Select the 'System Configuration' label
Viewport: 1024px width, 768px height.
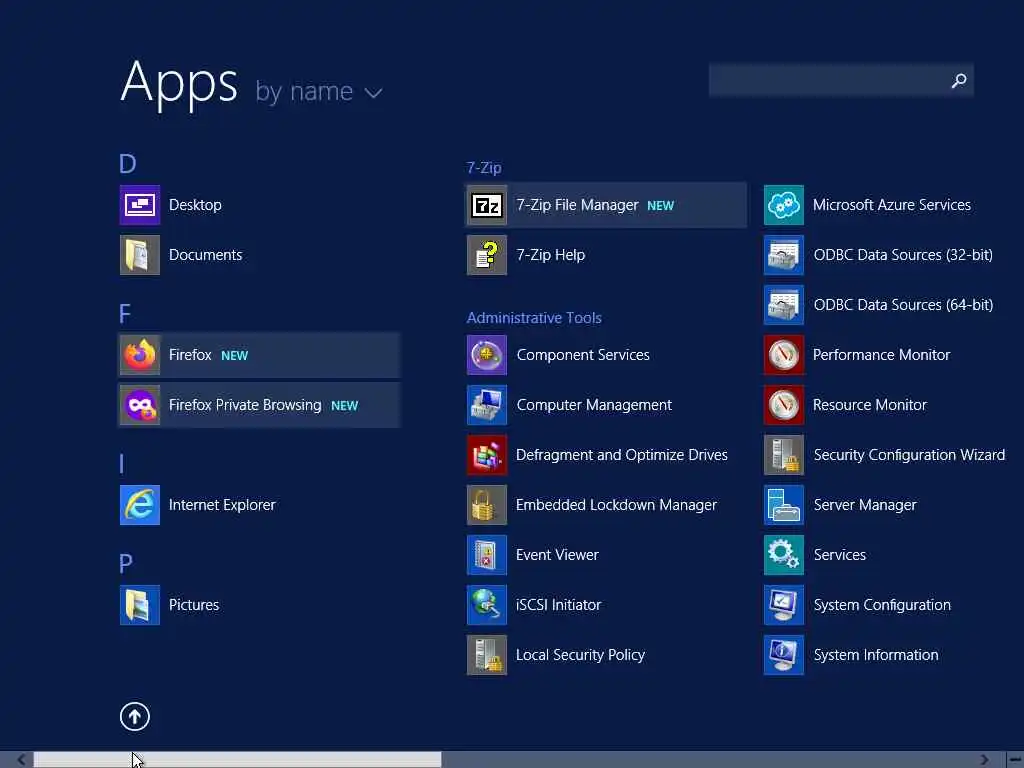pos(882,605)
